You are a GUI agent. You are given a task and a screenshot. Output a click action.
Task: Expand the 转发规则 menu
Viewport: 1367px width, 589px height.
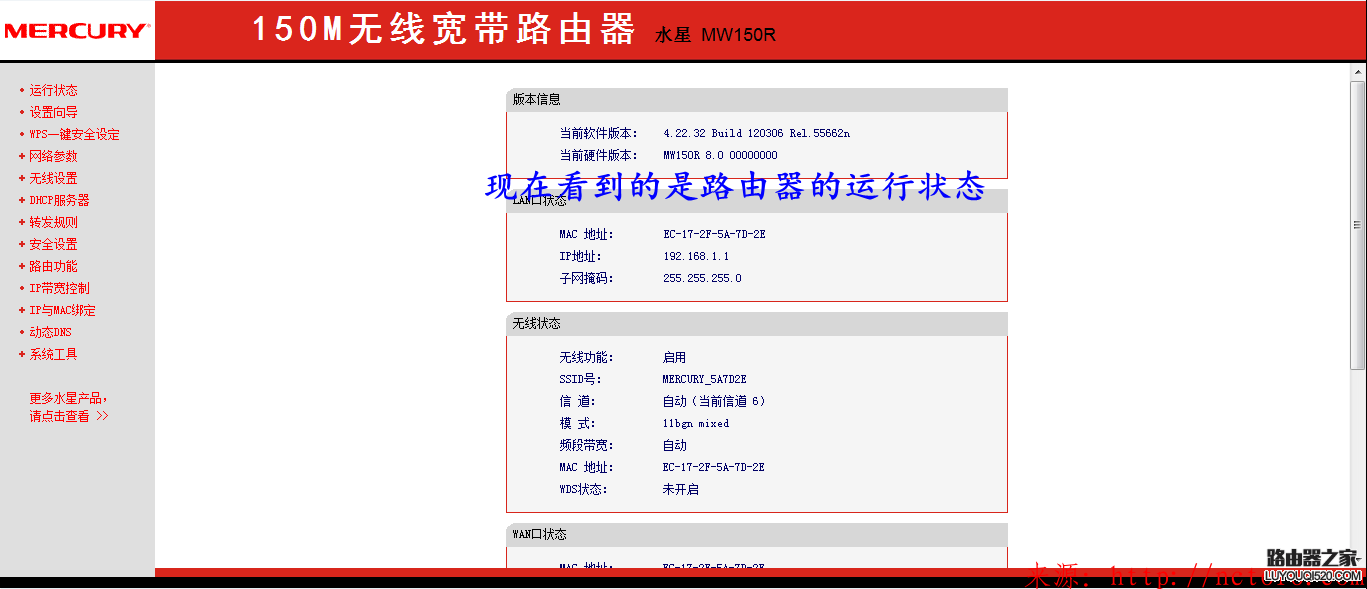[x=53, y=222]
